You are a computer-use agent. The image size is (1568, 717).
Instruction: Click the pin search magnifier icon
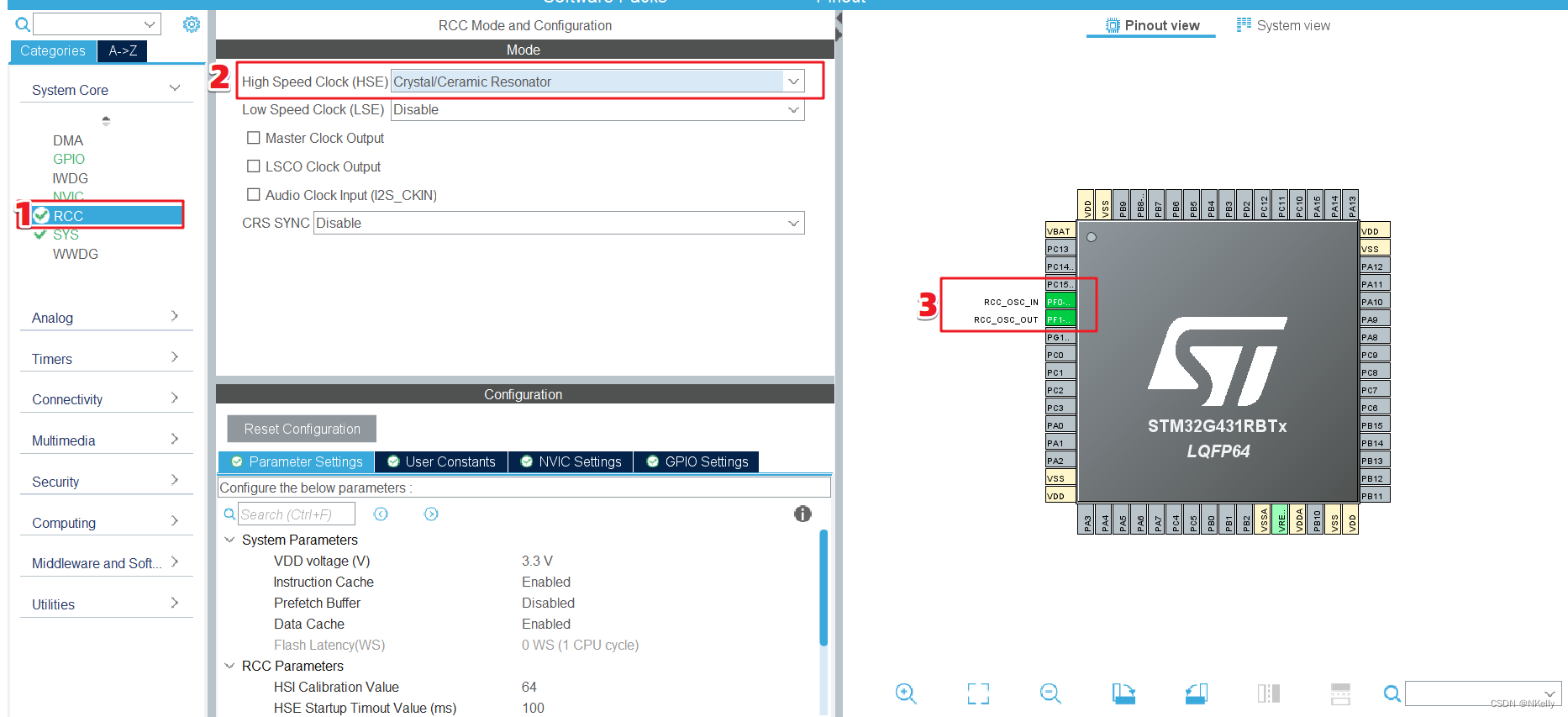coord(1392,693)
